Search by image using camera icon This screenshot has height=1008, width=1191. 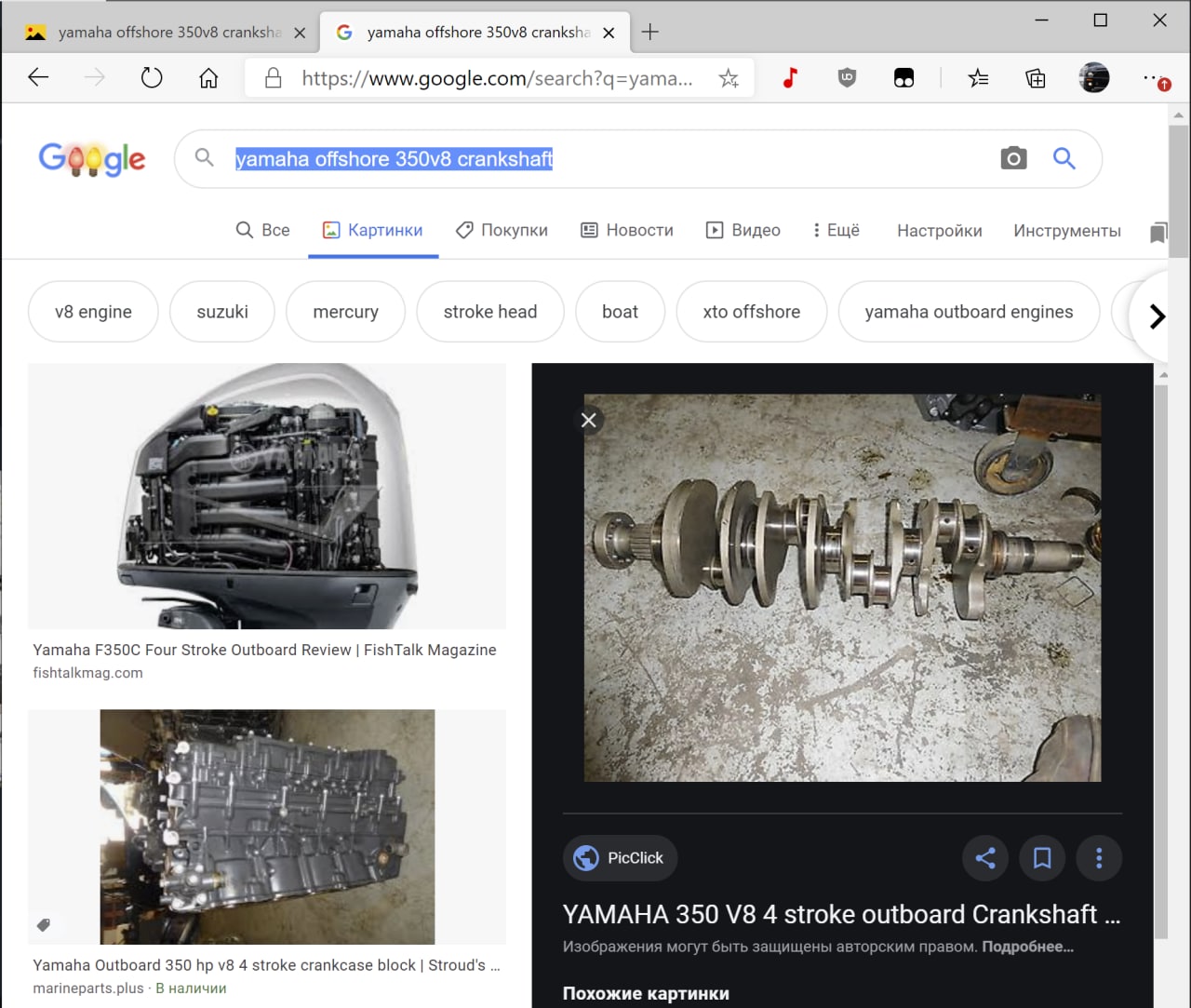pos(1013,158)
